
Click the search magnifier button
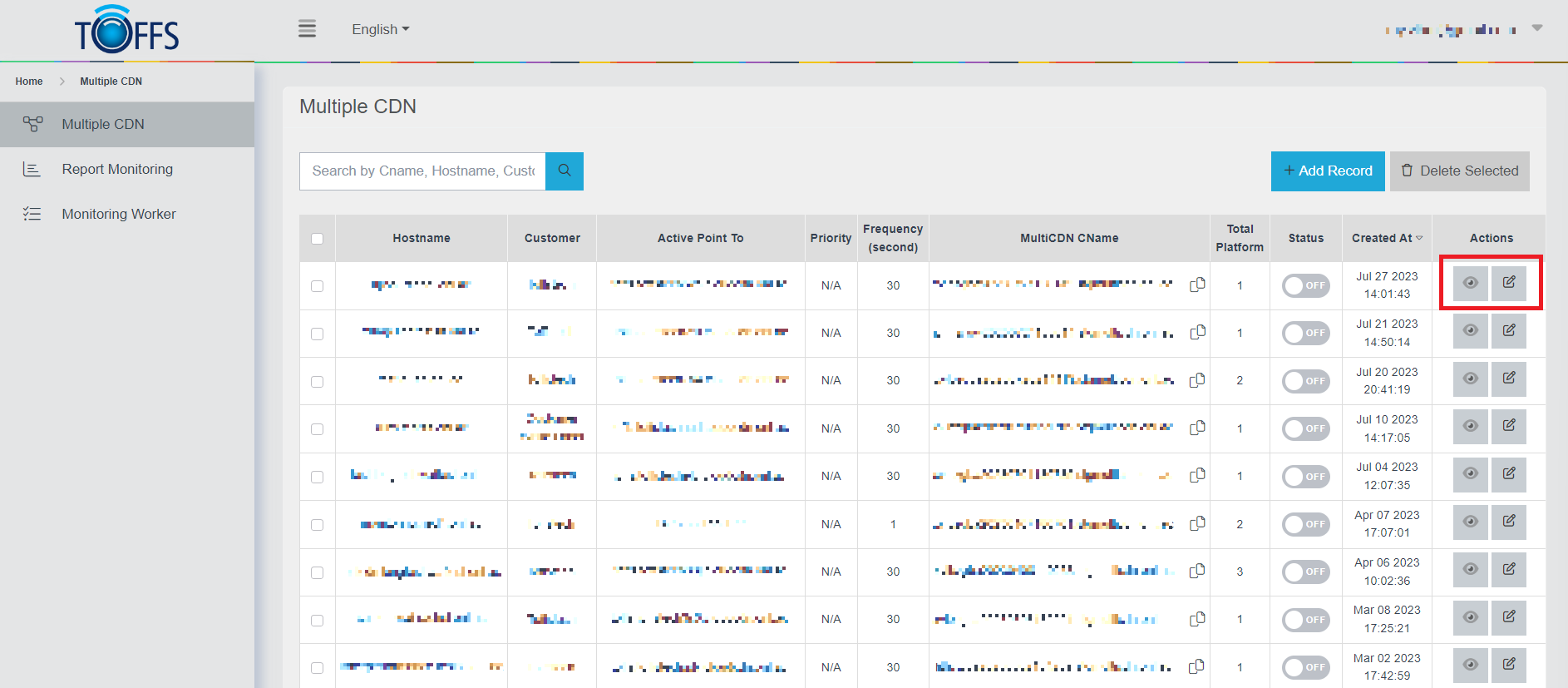click(x=565, y=171)
